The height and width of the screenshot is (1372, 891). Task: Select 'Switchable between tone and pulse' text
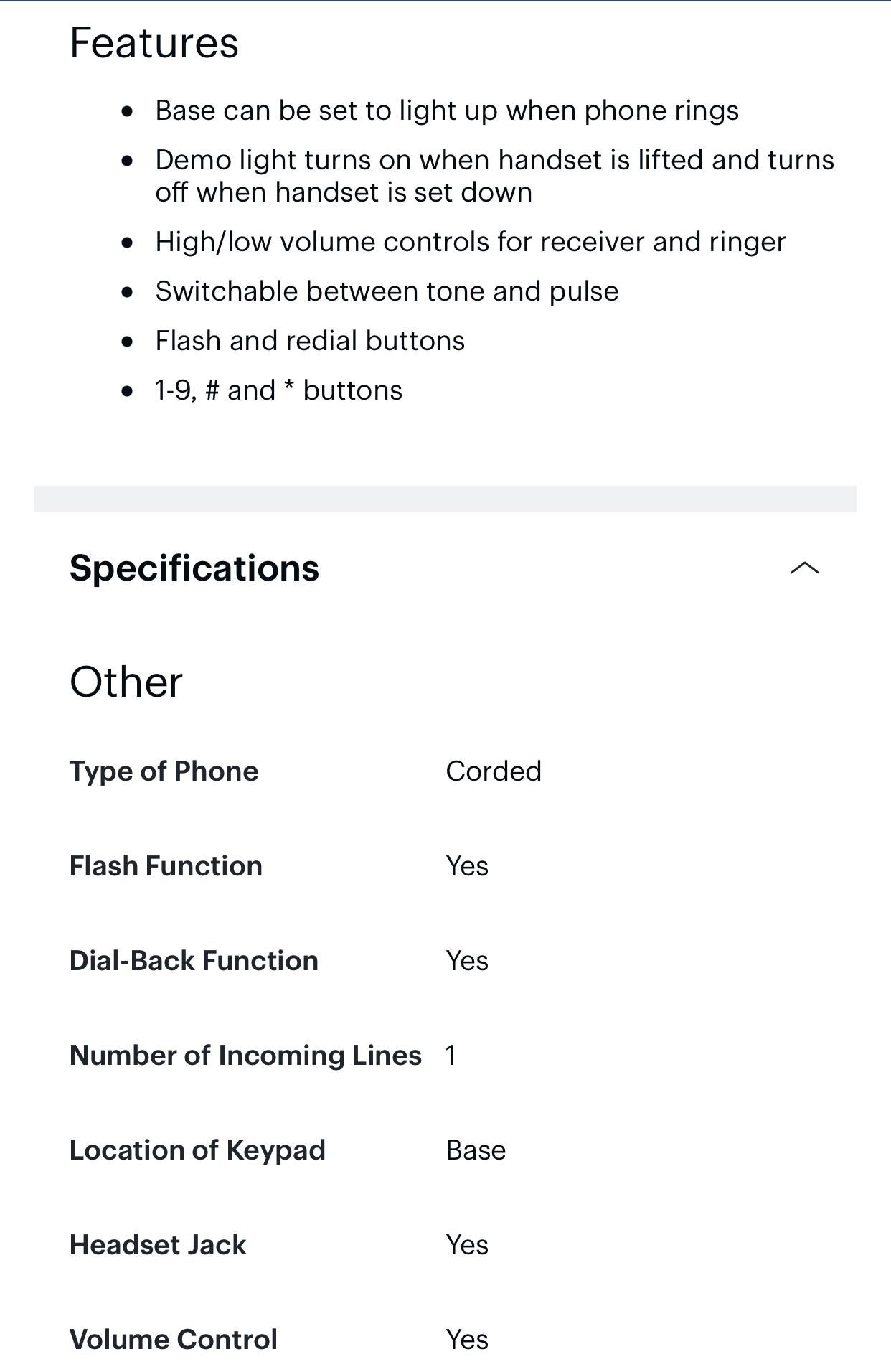pos(387,292)
